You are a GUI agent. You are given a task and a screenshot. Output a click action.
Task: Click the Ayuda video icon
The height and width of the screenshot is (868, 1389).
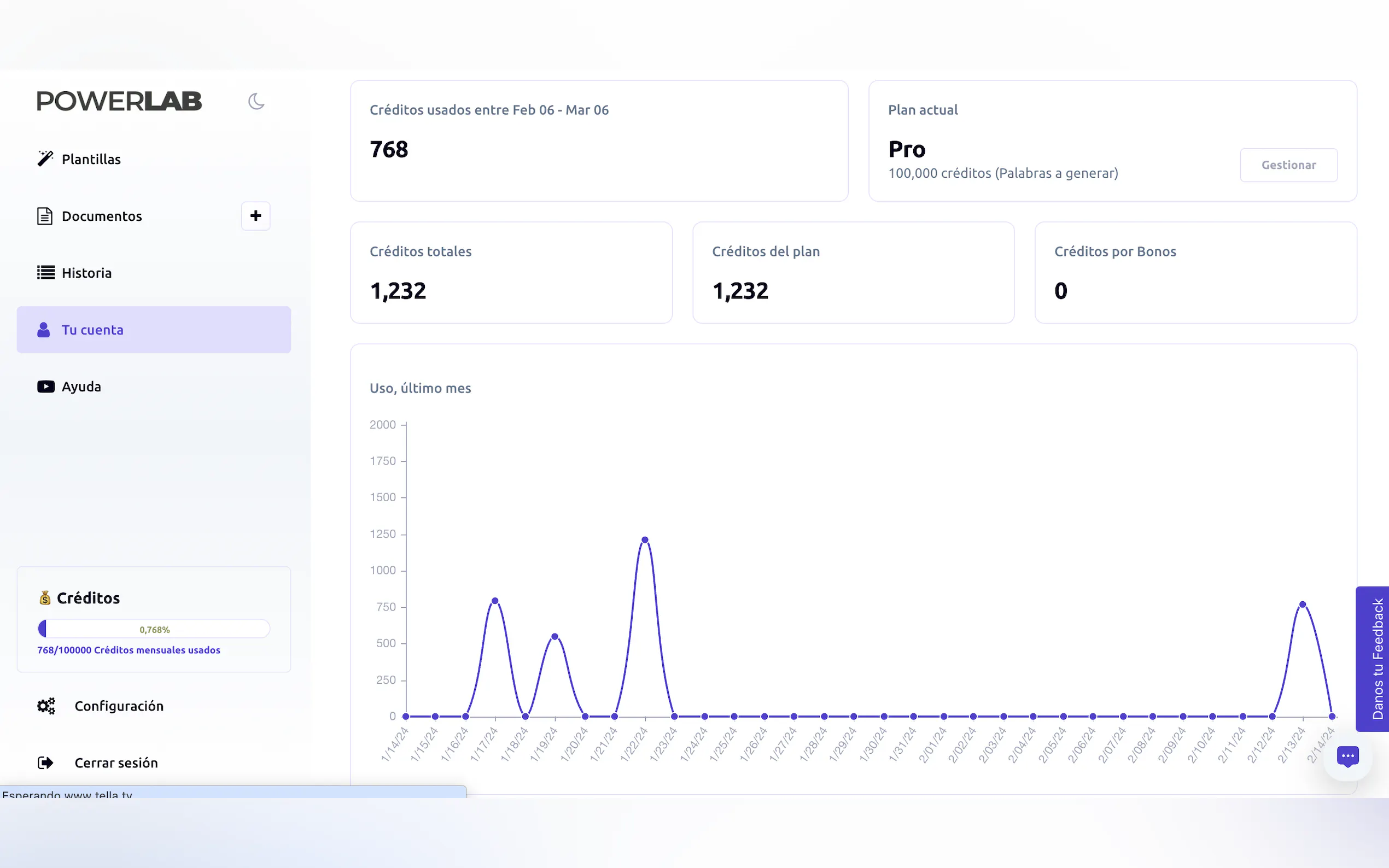pos(46,386)
